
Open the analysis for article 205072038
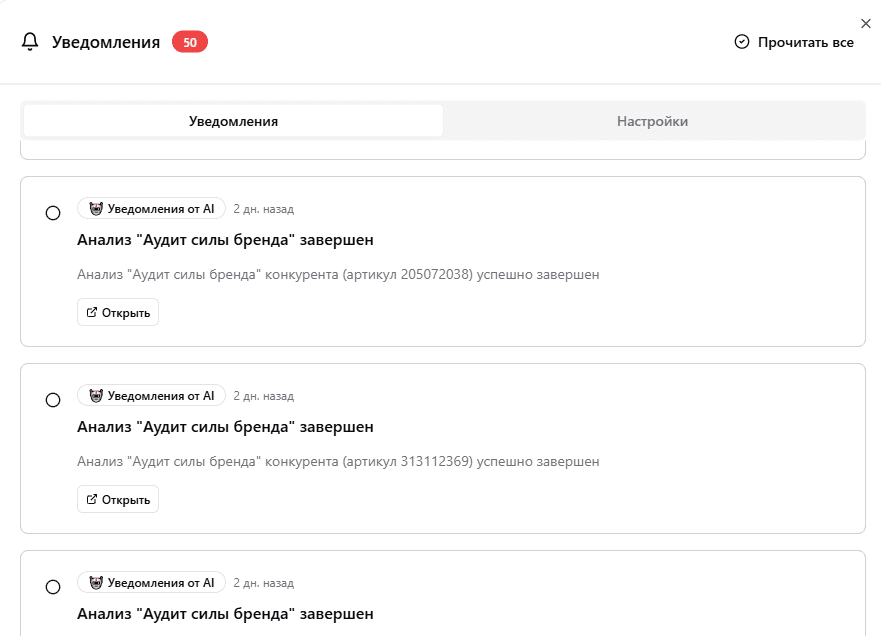[117, 311]
